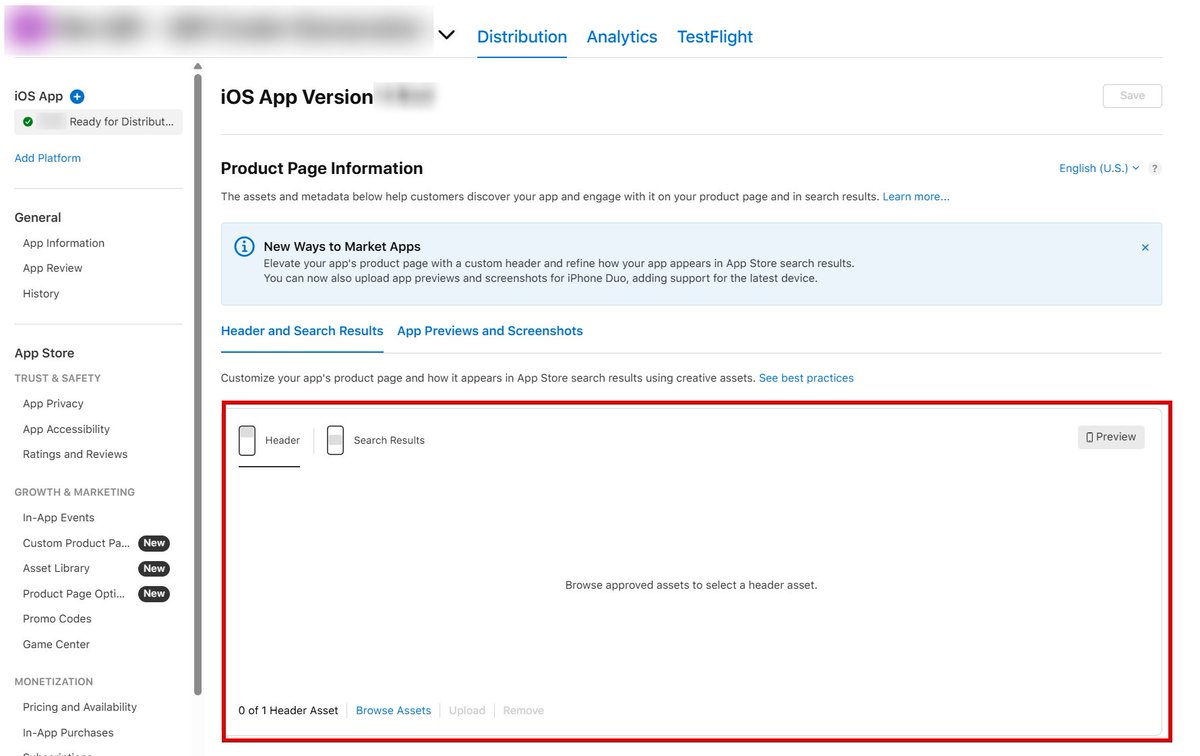Click the New badge beside Custom Product Pages
This screenshot has height=756, width=1200.
coord(154,543)
